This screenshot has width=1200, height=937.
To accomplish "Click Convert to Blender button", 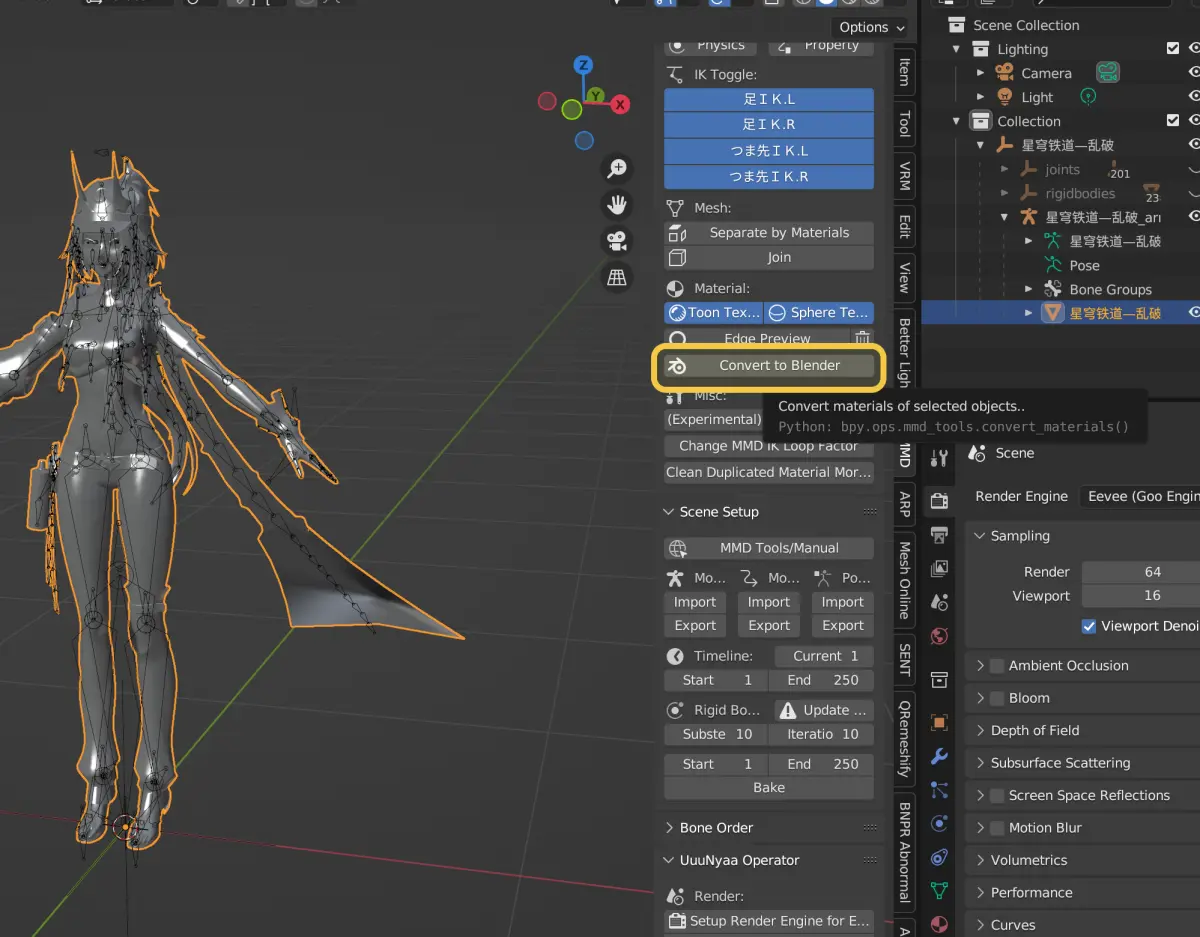I will coord(769,366).
